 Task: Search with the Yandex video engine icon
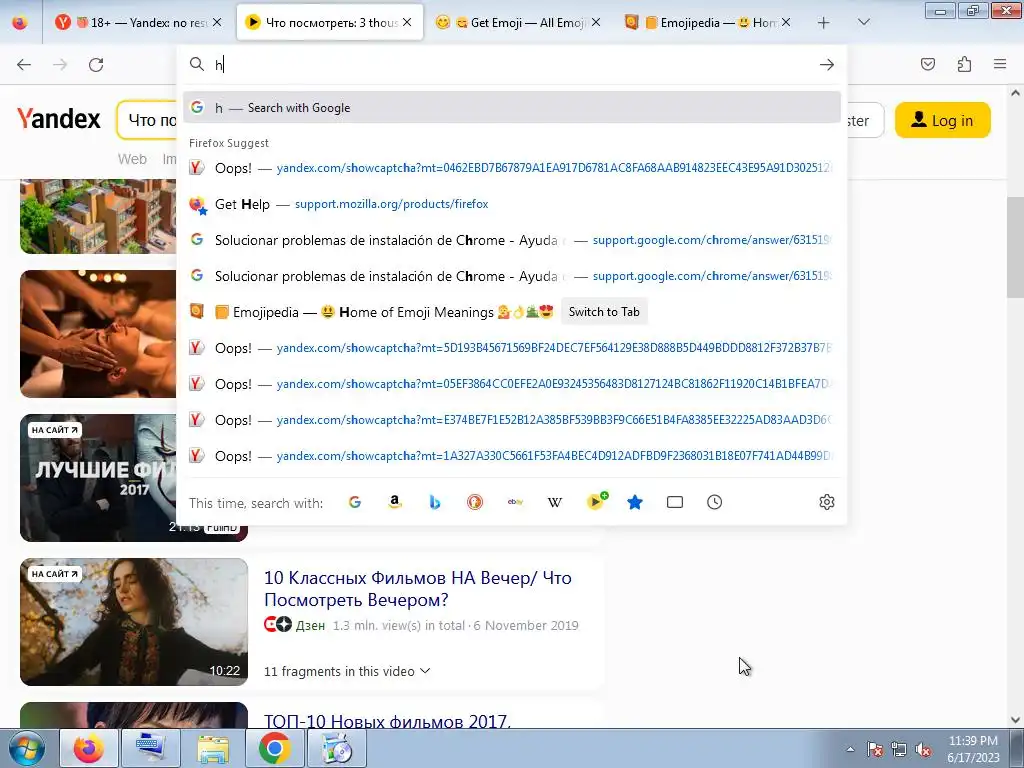tap(596, 502)
